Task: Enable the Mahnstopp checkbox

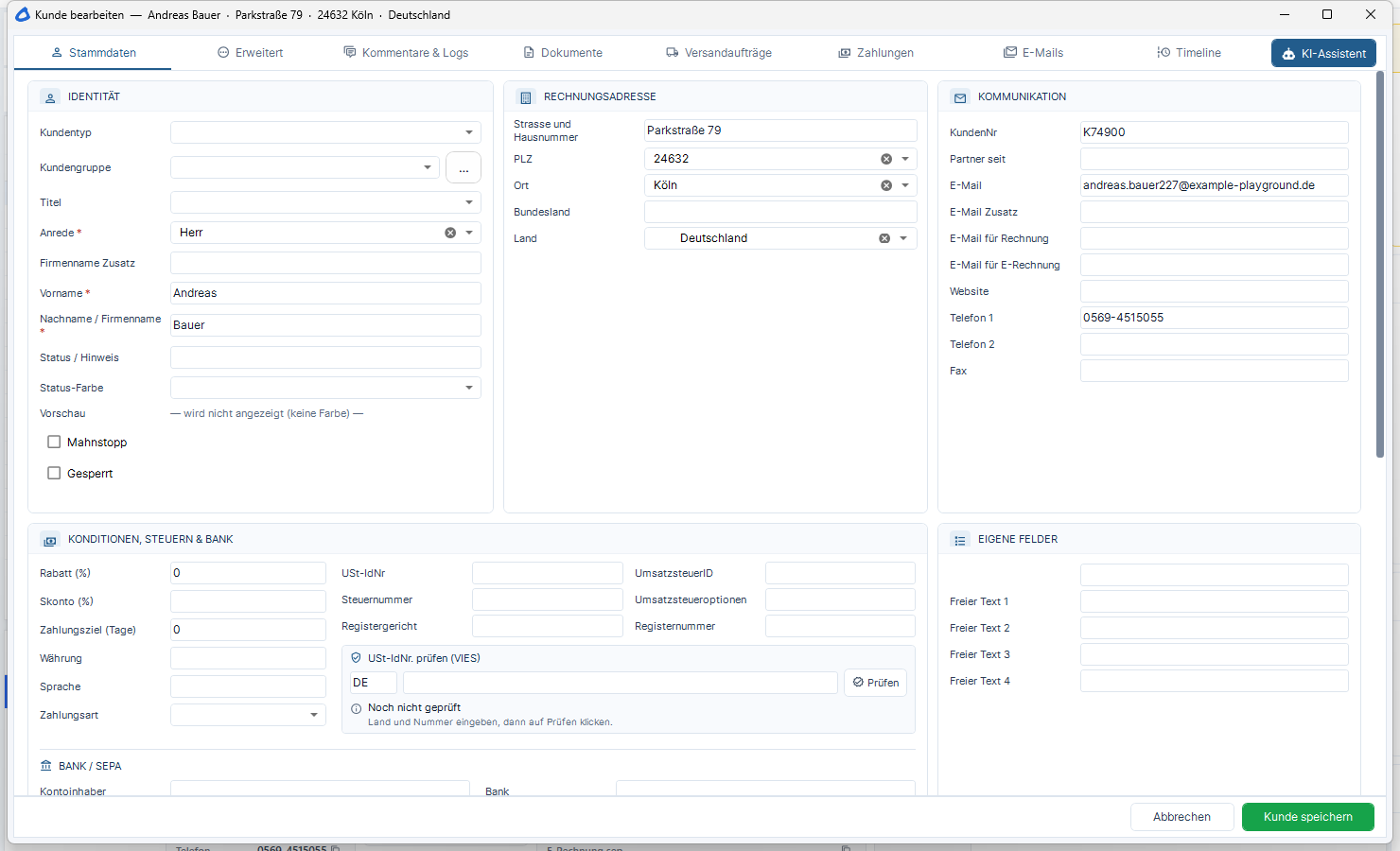Action: coord(54,442)
